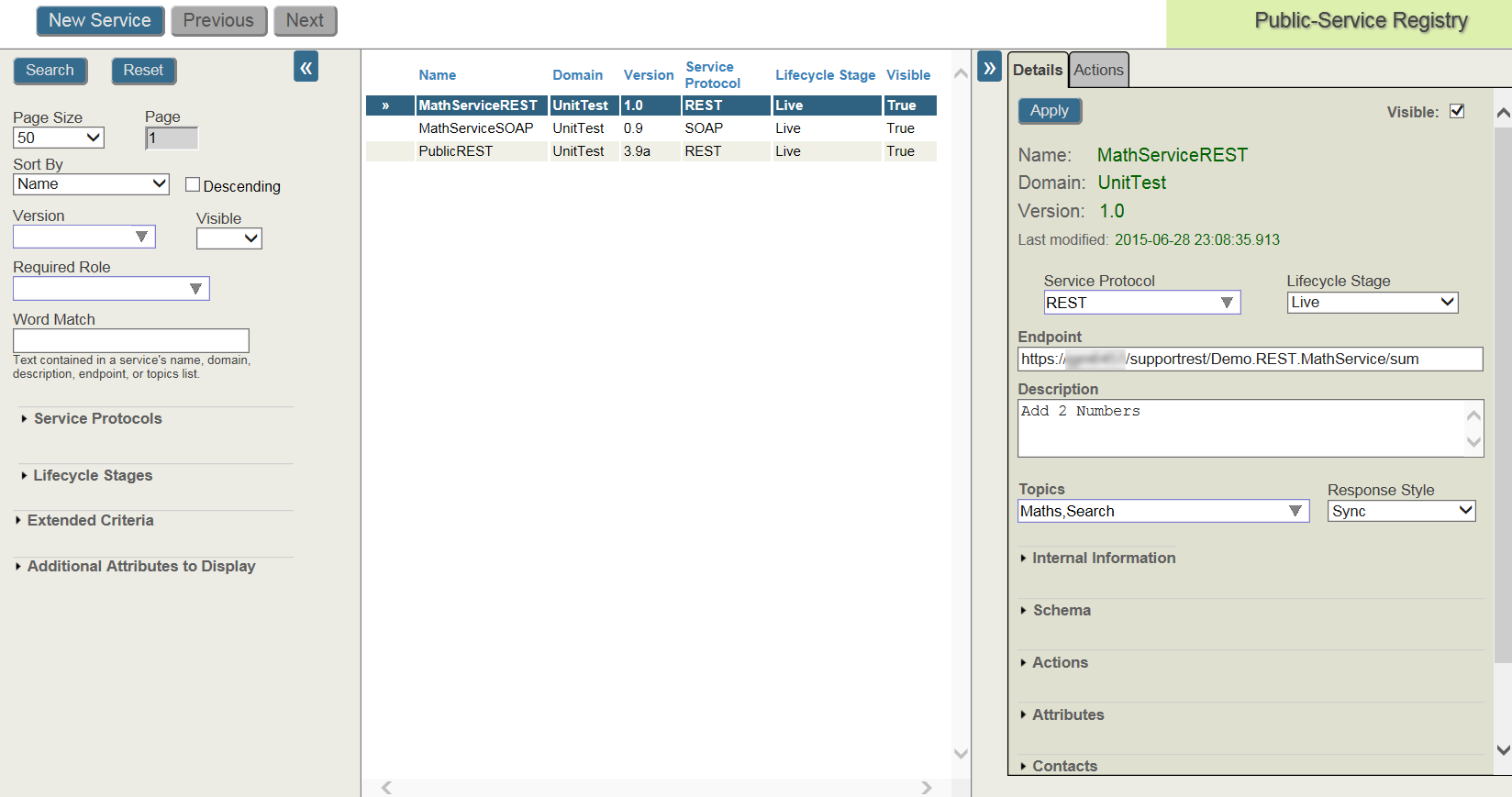Sort by the Lifecycle Stage column header
This screenshot has width=1512, height=797.
pyautogui.click(x=826, y=75)
